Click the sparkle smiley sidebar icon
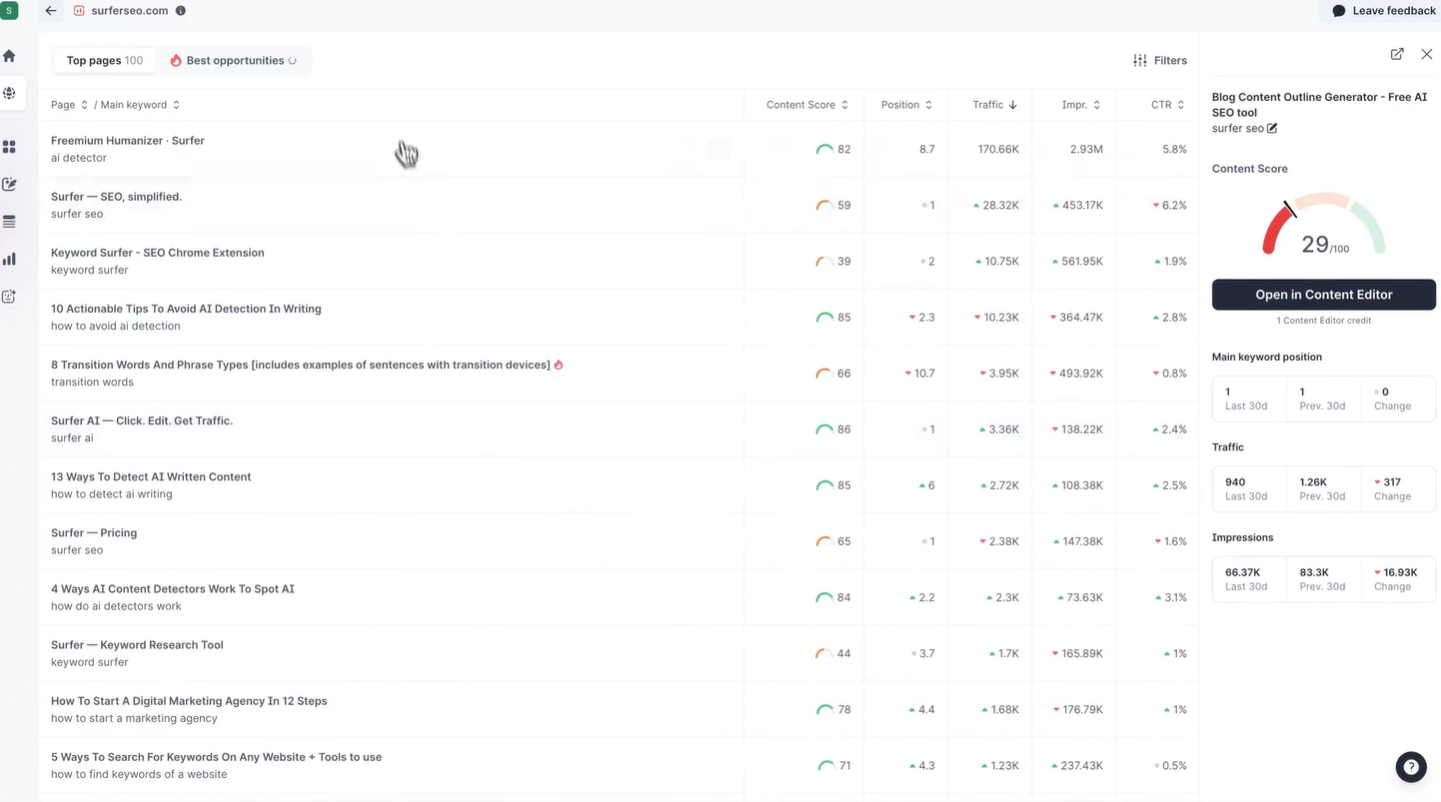 (9, 296)
